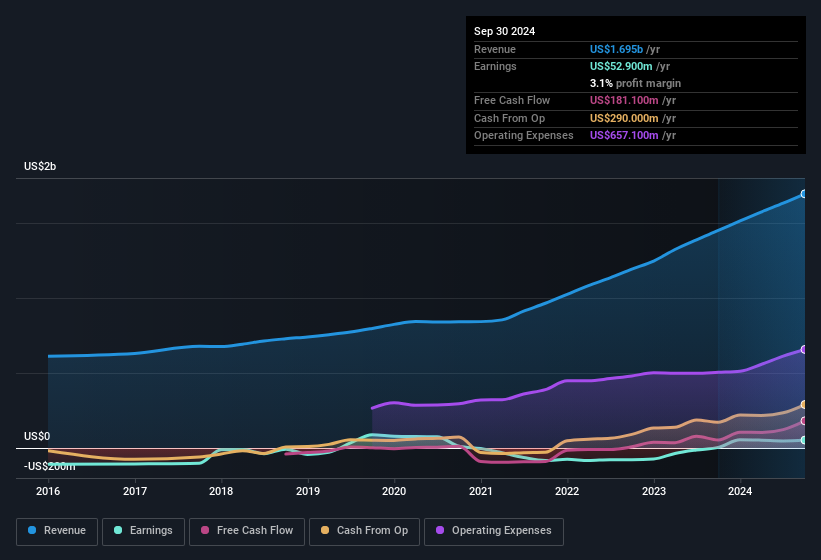821x560 pixels.
Task: Click the US$1.695b revenue value
Action: click(616, 49)
